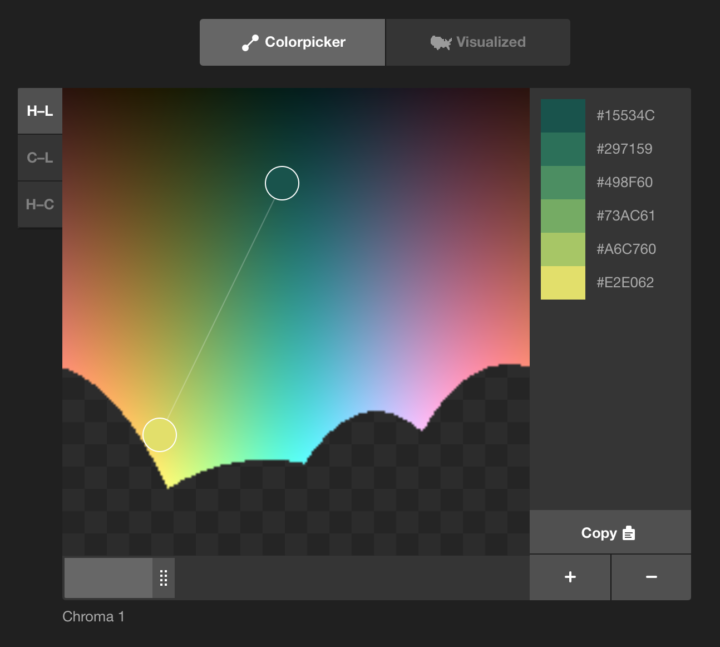Click the #E2E062 hex code text
The image size is (720, 647).
[625, 282]
